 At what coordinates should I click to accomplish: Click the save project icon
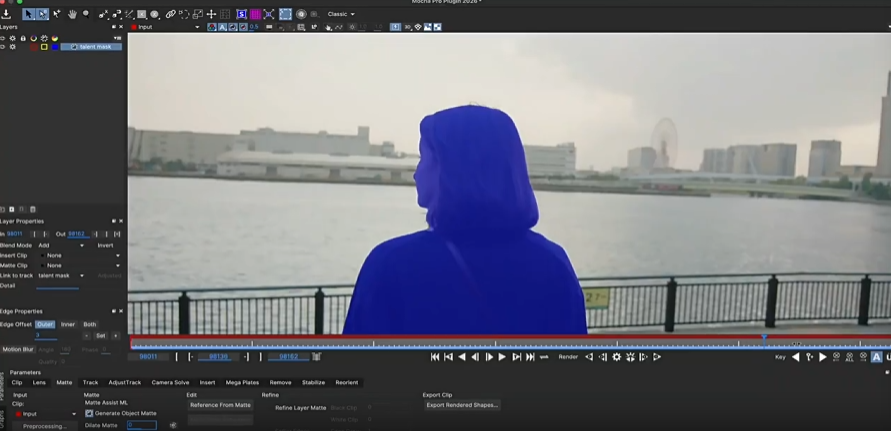(7, 14)
